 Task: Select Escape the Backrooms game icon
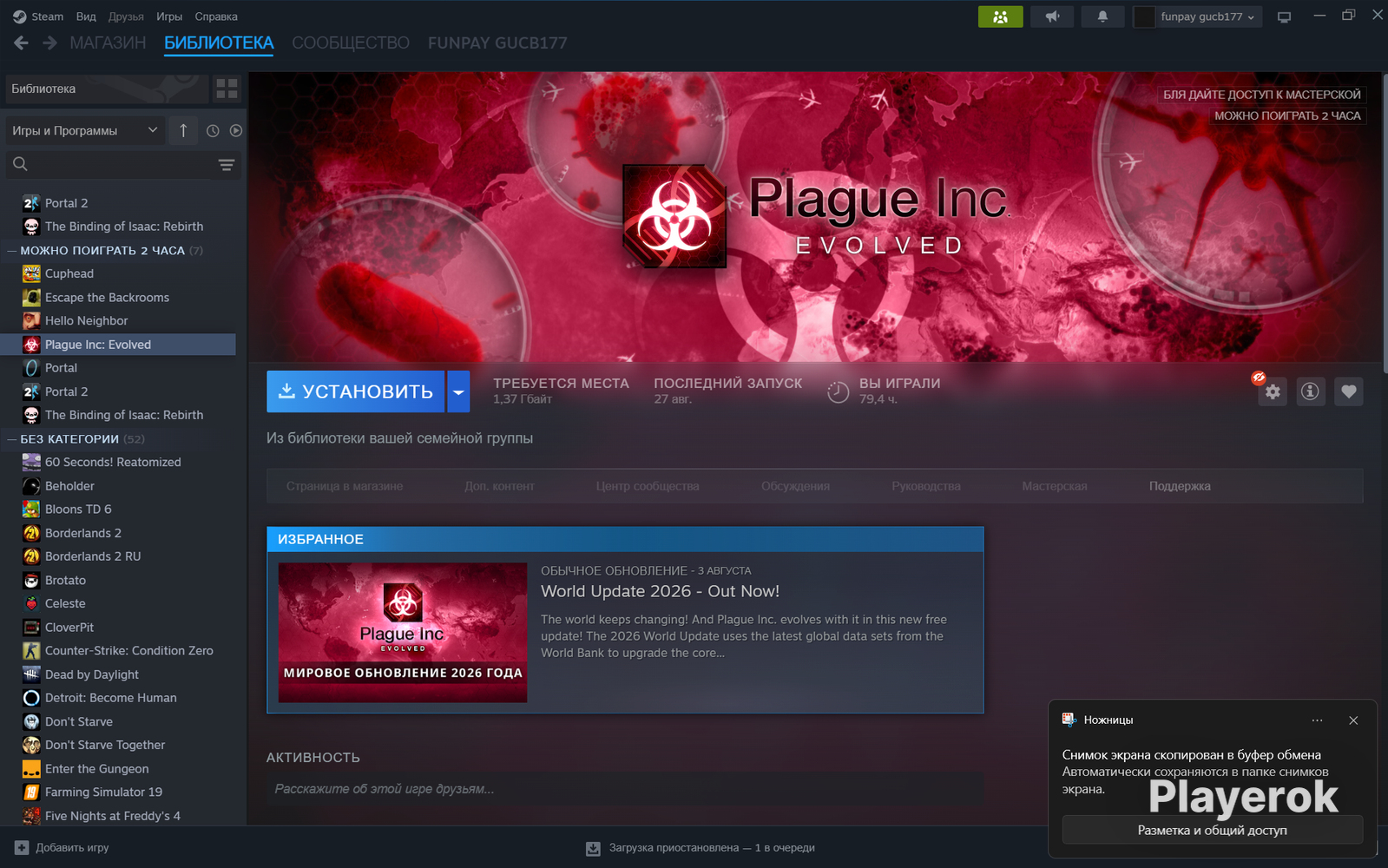[x=31, y=297]
